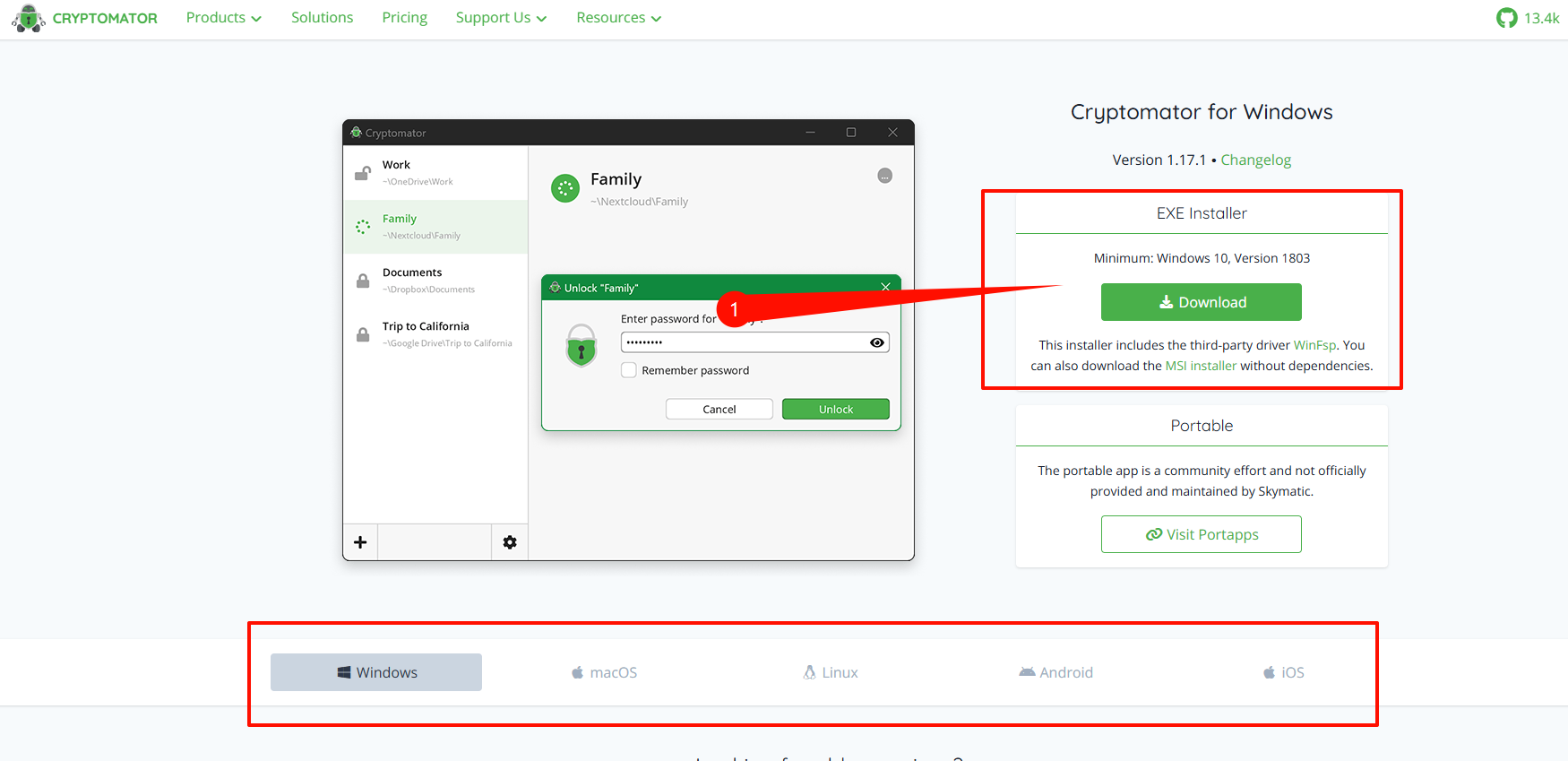Click the EXE Installer heading

[1202, 213]
